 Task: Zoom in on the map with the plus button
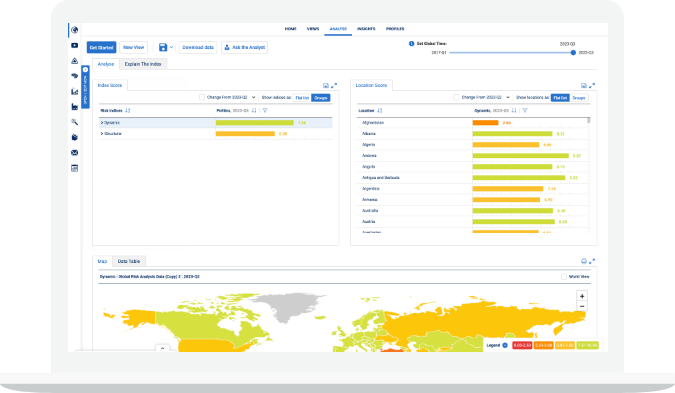582,296
